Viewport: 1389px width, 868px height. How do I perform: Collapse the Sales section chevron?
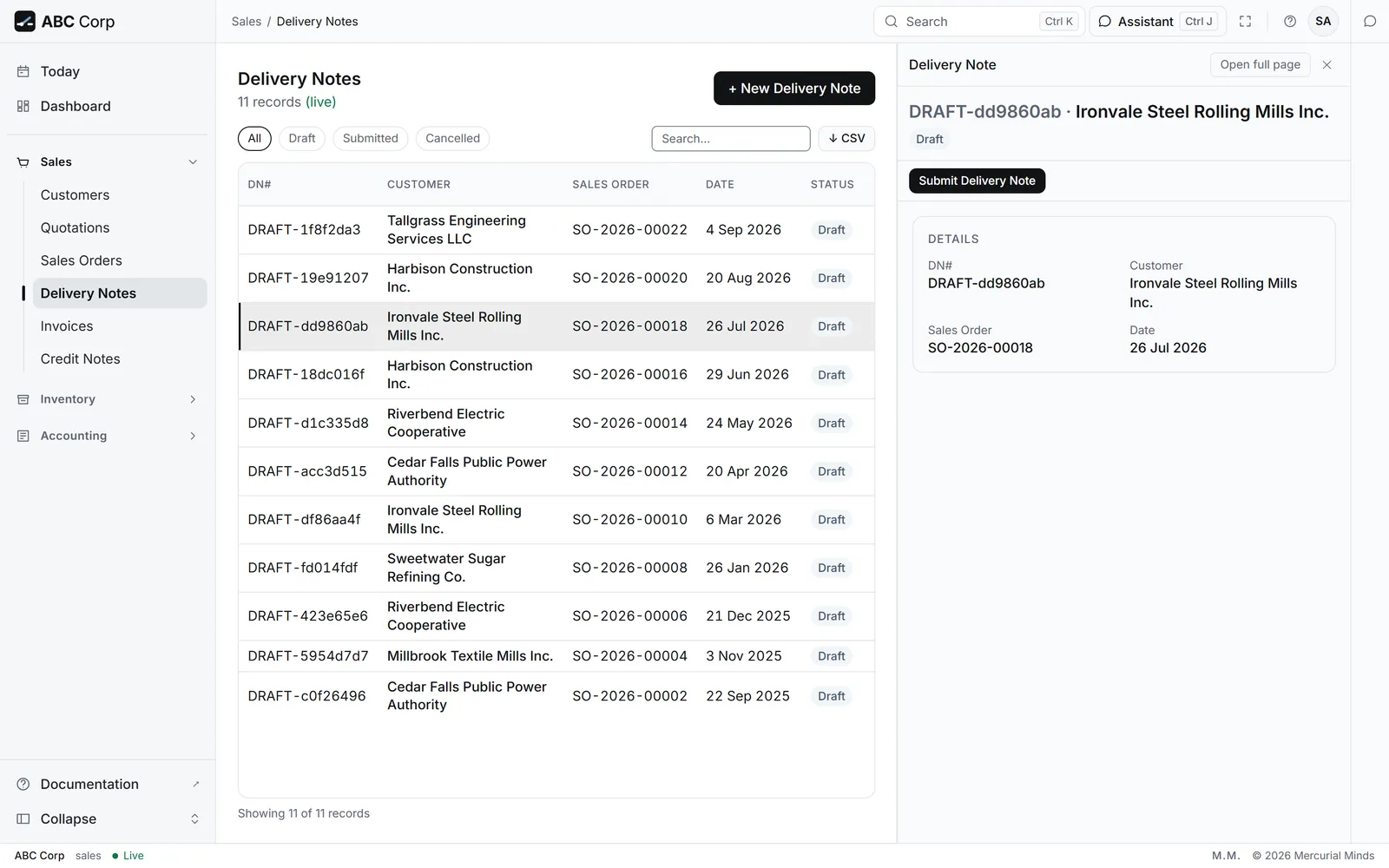tap(193, 162)
